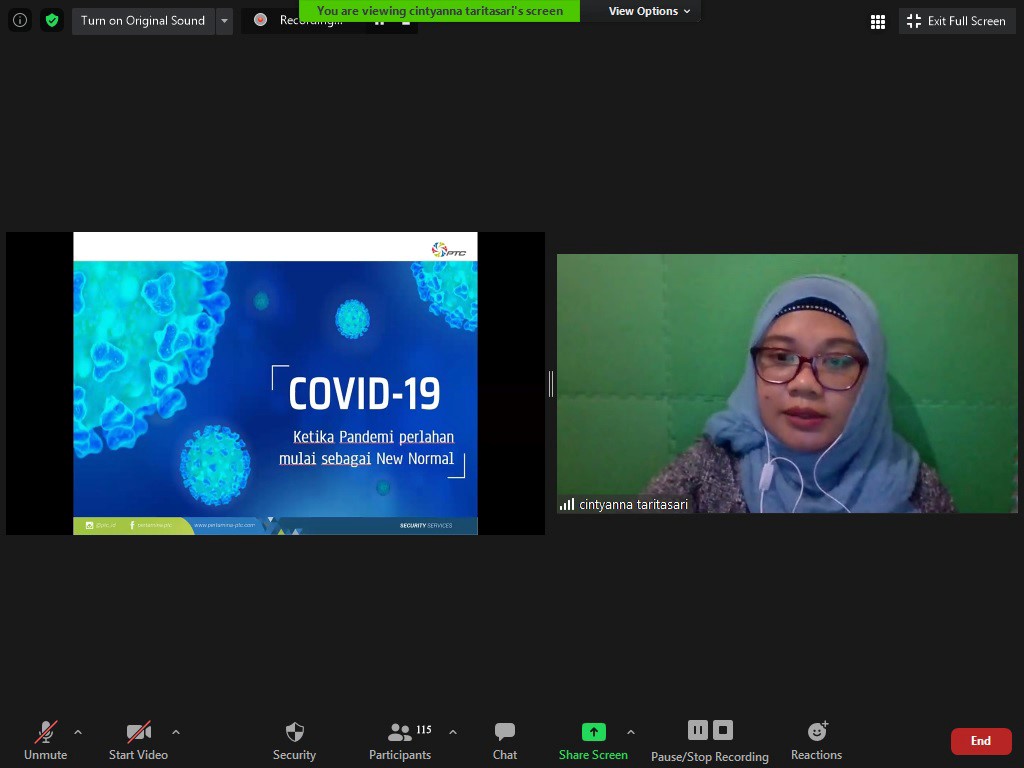This screenshot has width=1024, height=768.
Task: Open the Security shield menu
Action: click(295, 741)
